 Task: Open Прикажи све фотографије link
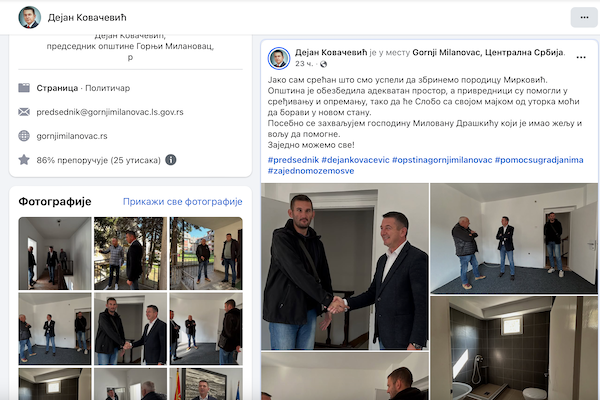(x=183, y=202)
